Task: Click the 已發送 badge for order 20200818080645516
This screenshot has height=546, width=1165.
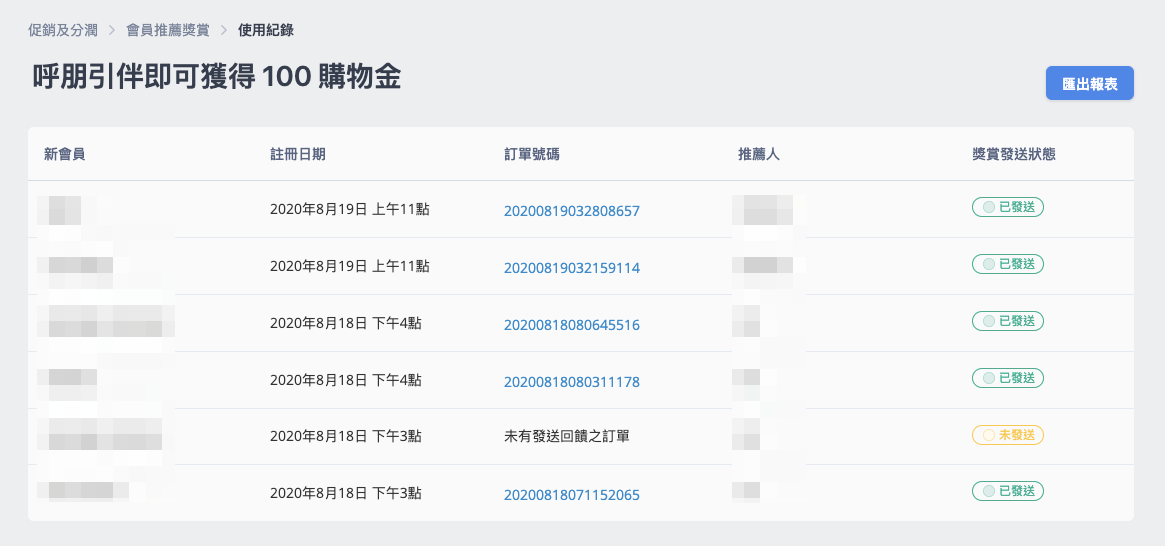Action: [x=1008, y=321]
